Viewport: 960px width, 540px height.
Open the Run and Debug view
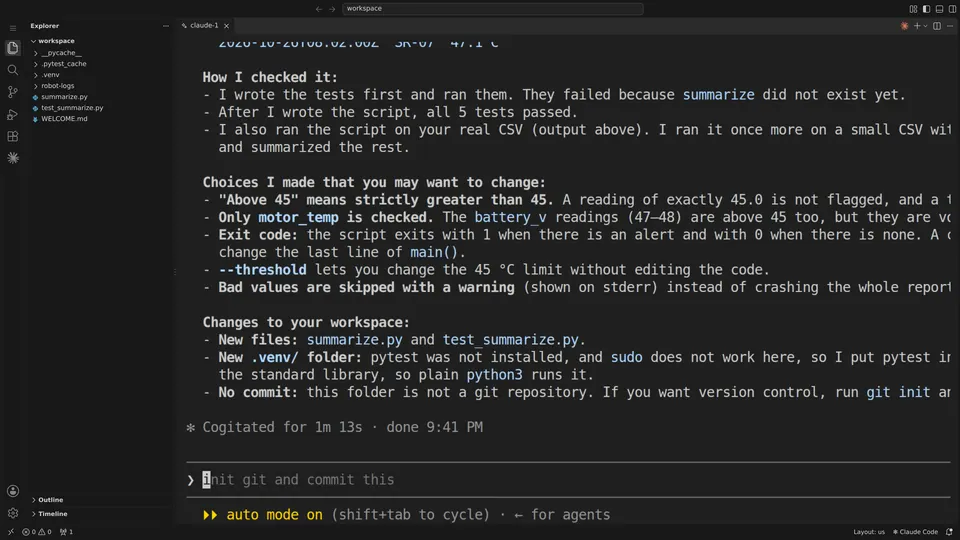(x=13, y=114)
